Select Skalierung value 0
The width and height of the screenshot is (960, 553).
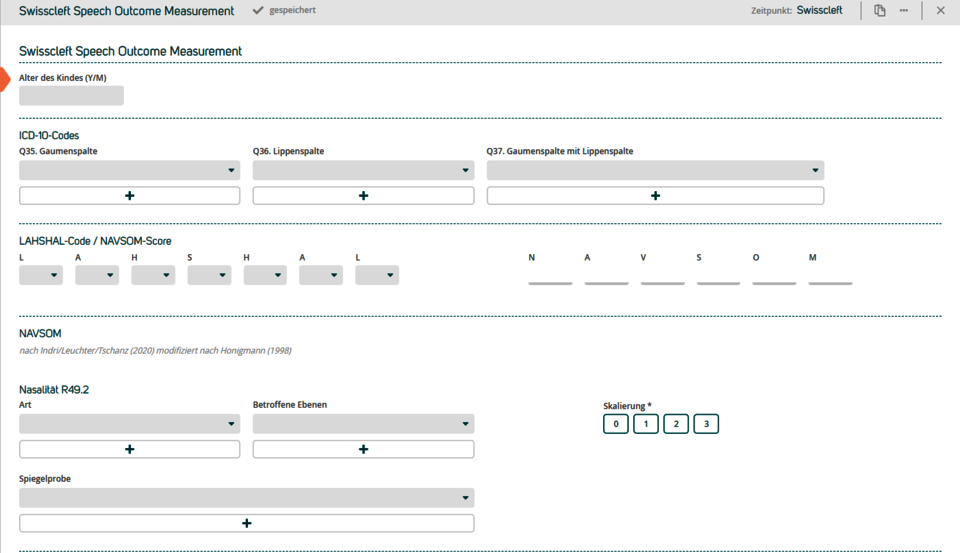point(616,424)
